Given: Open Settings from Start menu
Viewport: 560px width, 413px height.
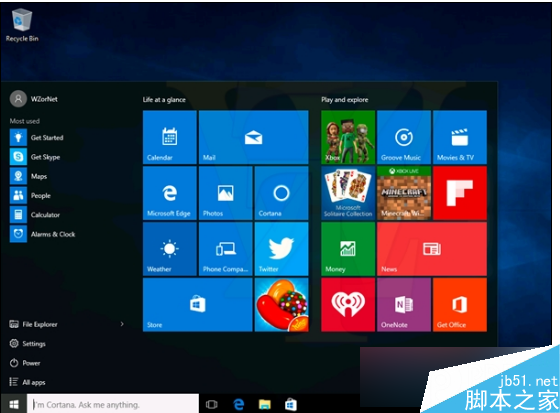Looking at the screenshot, I should click(28, 343).
